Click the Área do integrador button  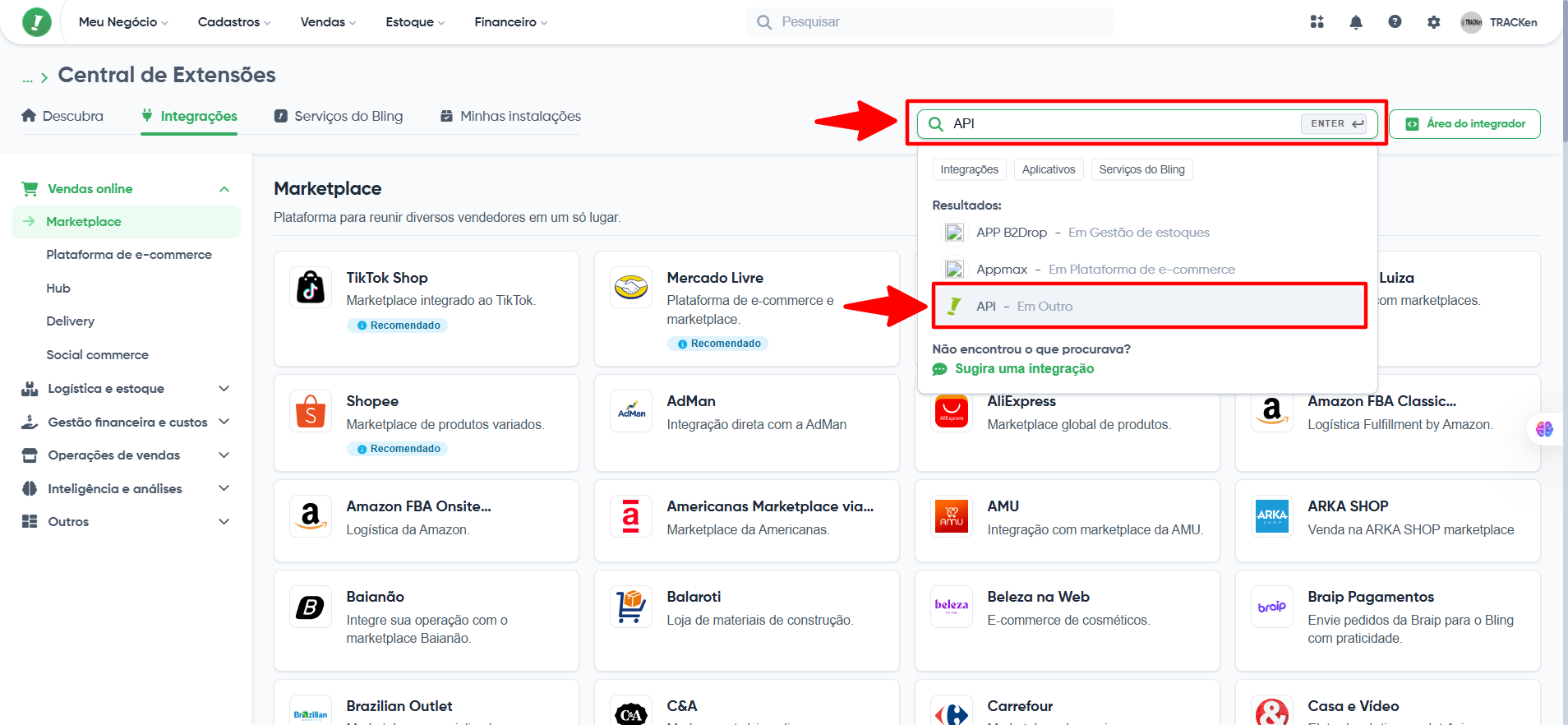[x=1464, y=124]
